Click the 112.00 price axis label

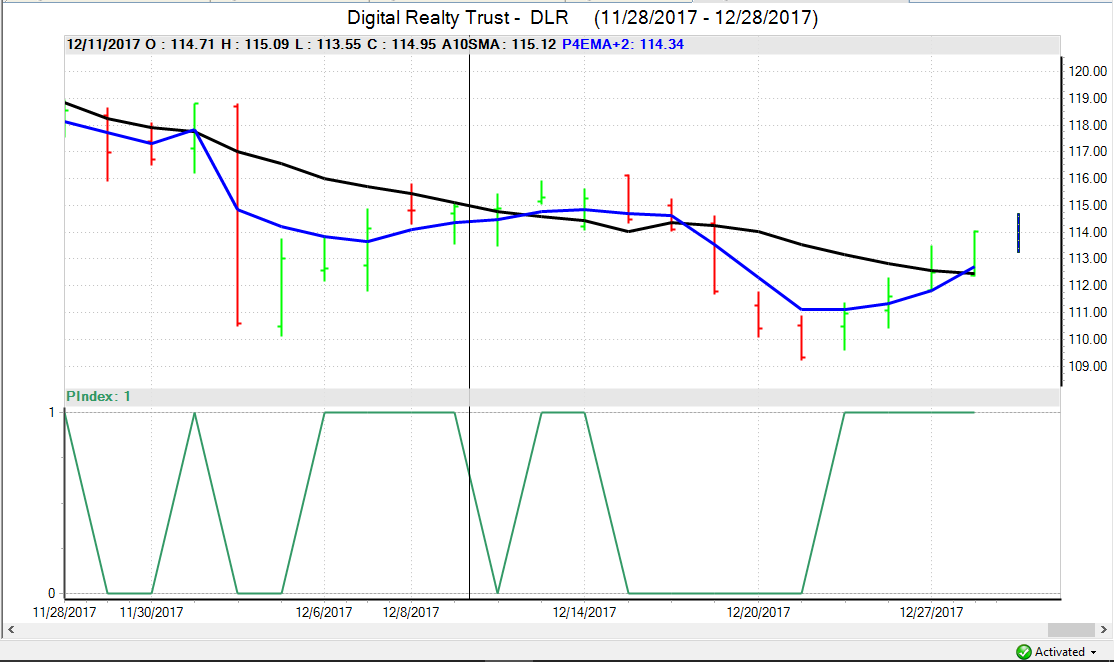coord(1088,286)
